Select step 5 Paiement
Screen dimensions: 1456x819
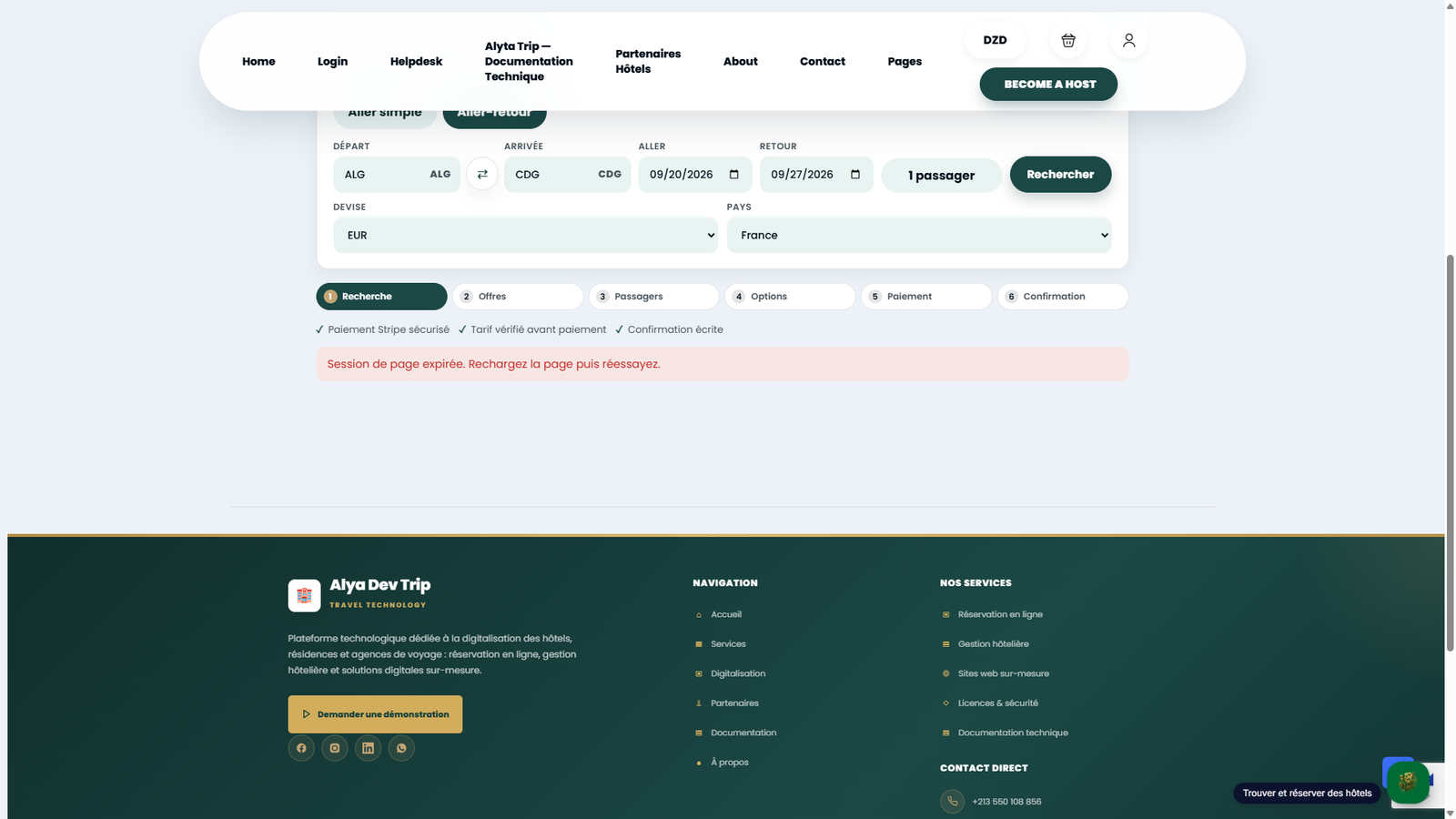coord(926,297)
